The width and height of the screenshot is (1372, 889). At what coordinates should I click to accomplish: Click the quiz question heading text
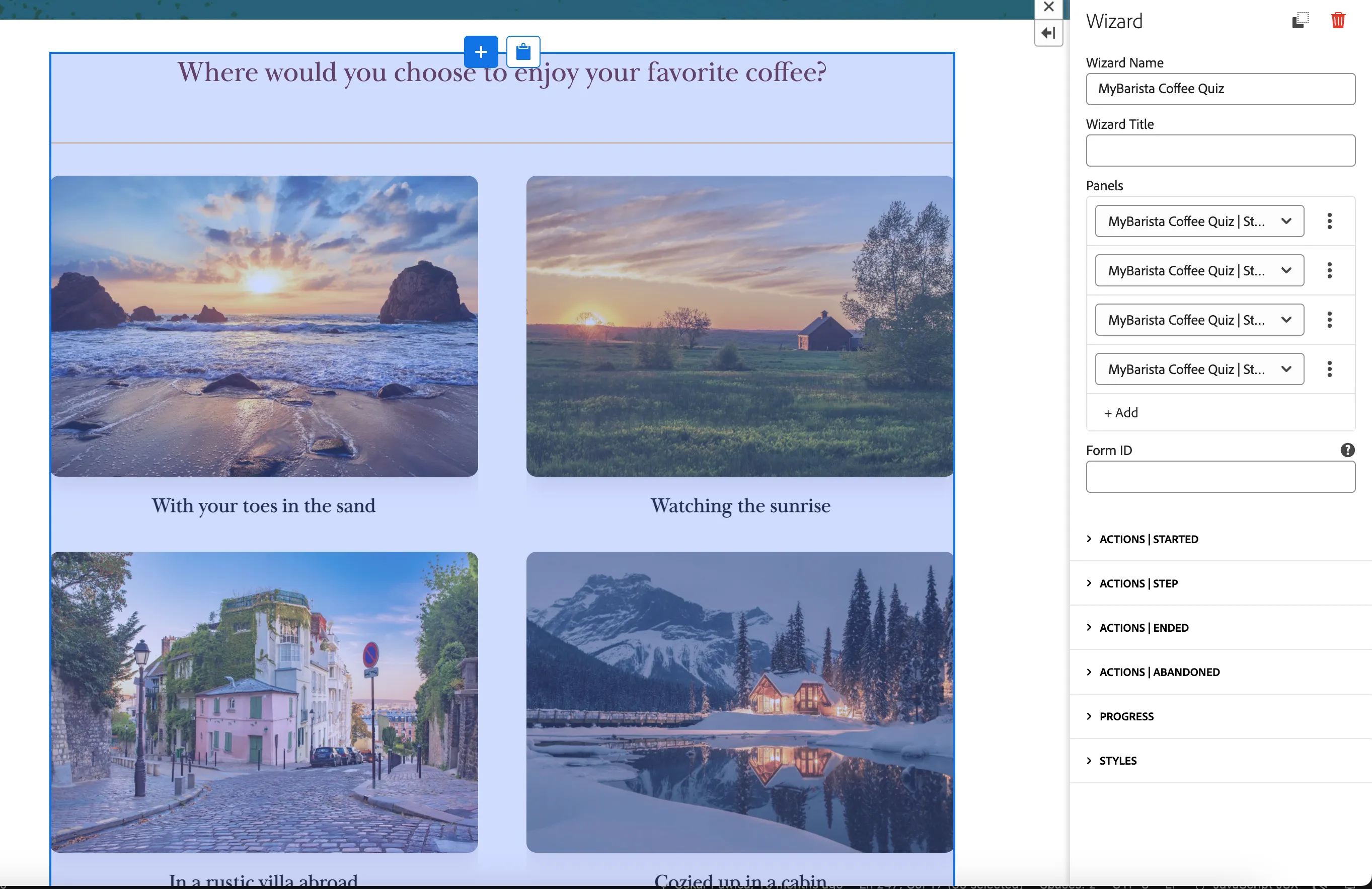(501, 72)
